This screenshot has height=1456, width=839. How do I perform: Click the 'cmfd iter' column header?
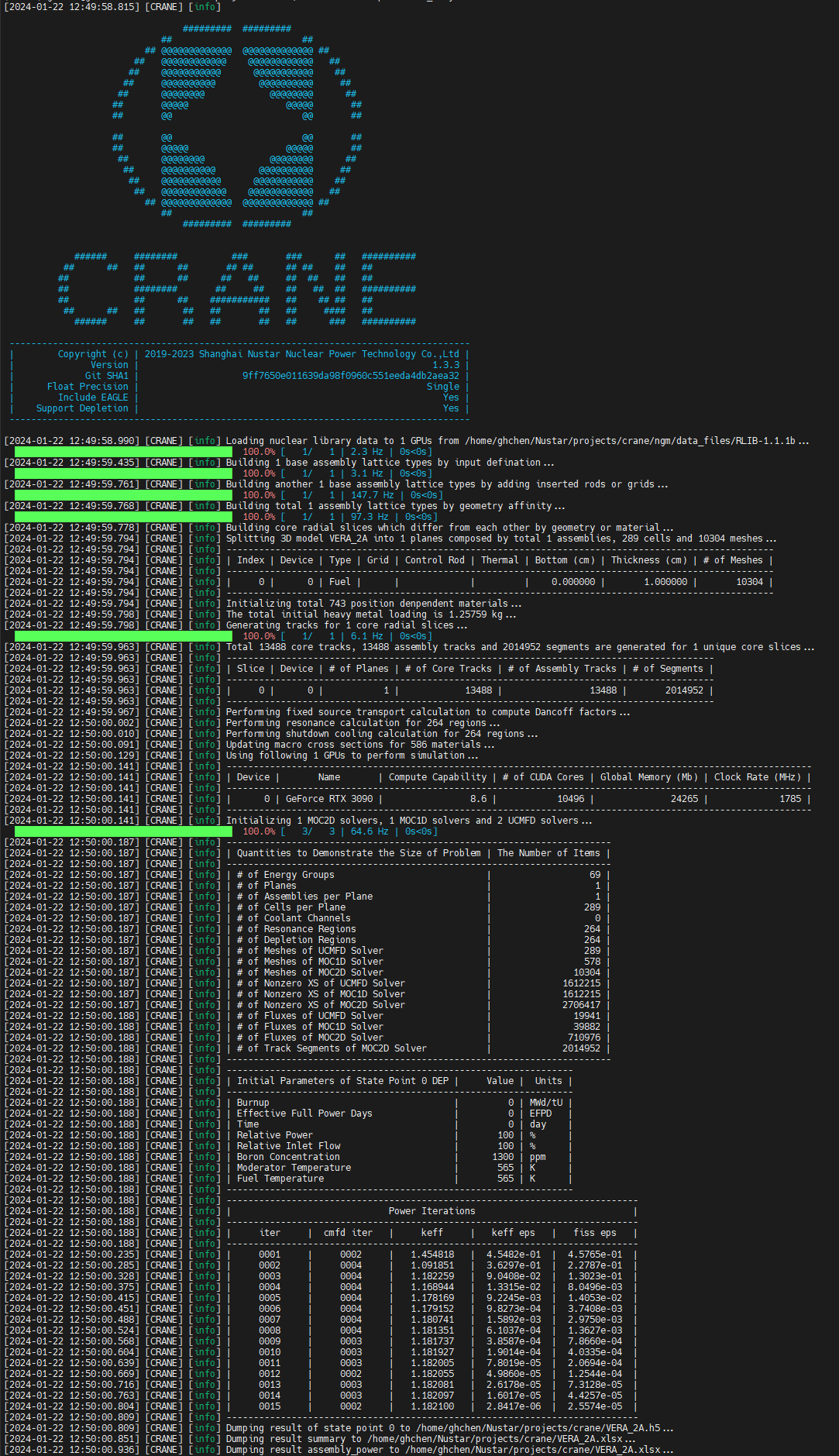(x=348, y=1233)
